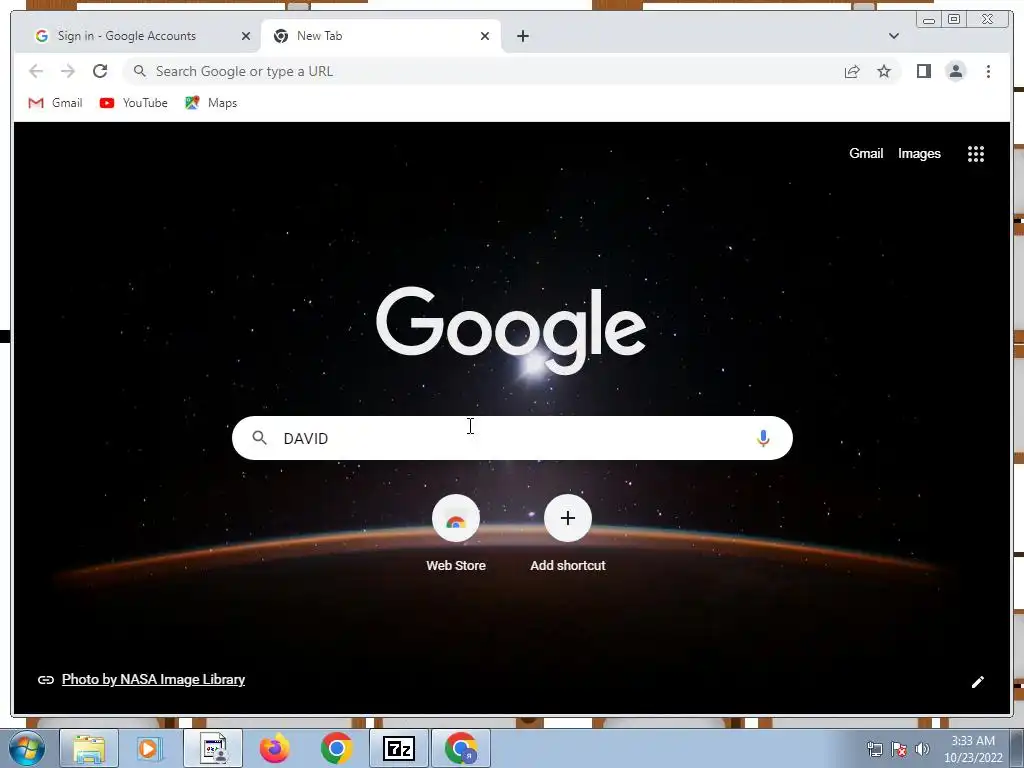Maximize the Chrome window
Viewport: 1024px width, 768px height.
pos(954,20)
